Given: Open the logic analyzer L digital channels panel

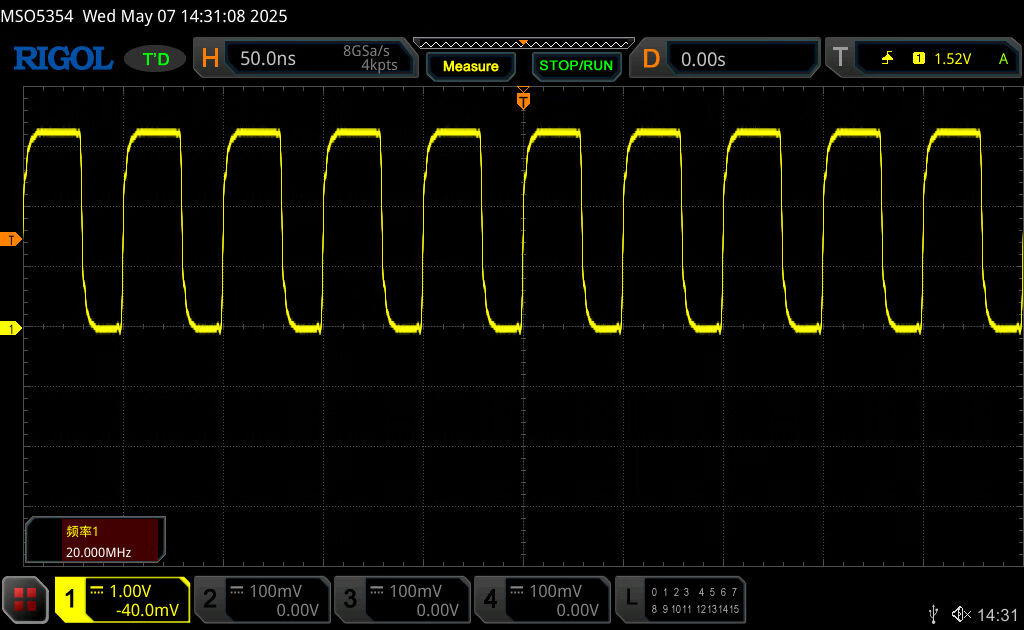Looking at the screenshot, I should (682, 600).
